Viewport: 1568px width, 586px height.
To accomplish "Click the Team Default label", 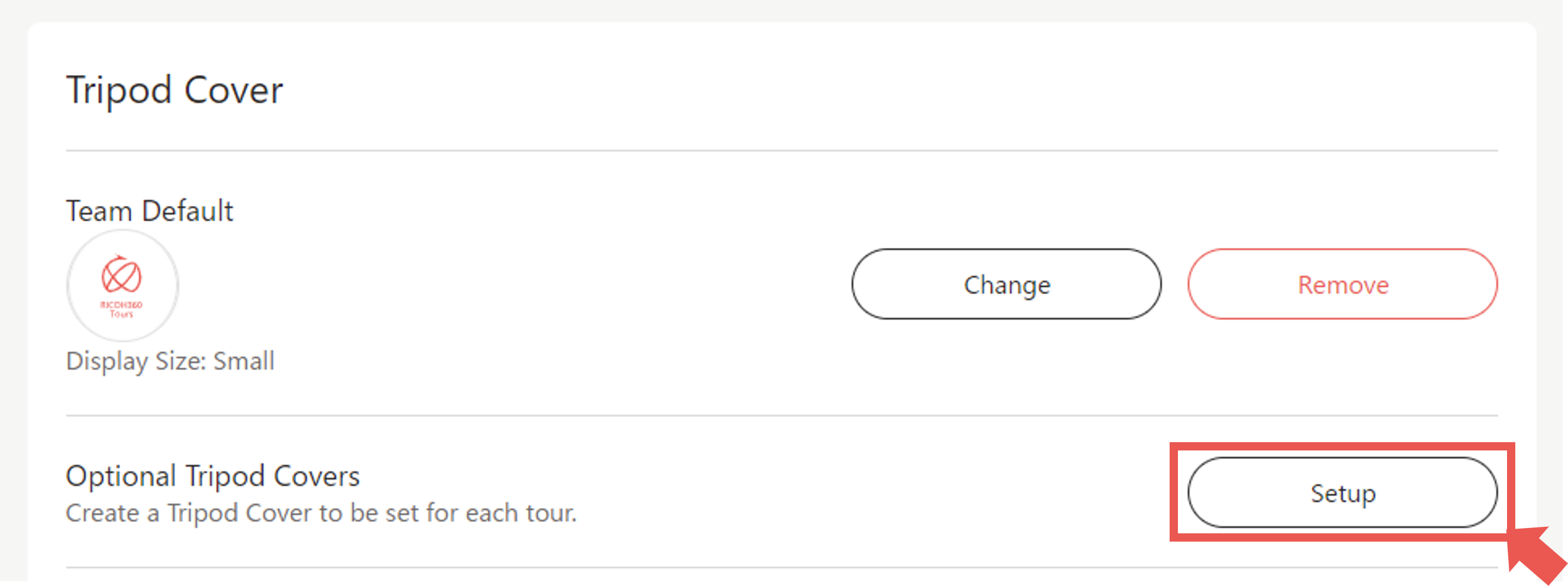I will (x=149, y=211).
